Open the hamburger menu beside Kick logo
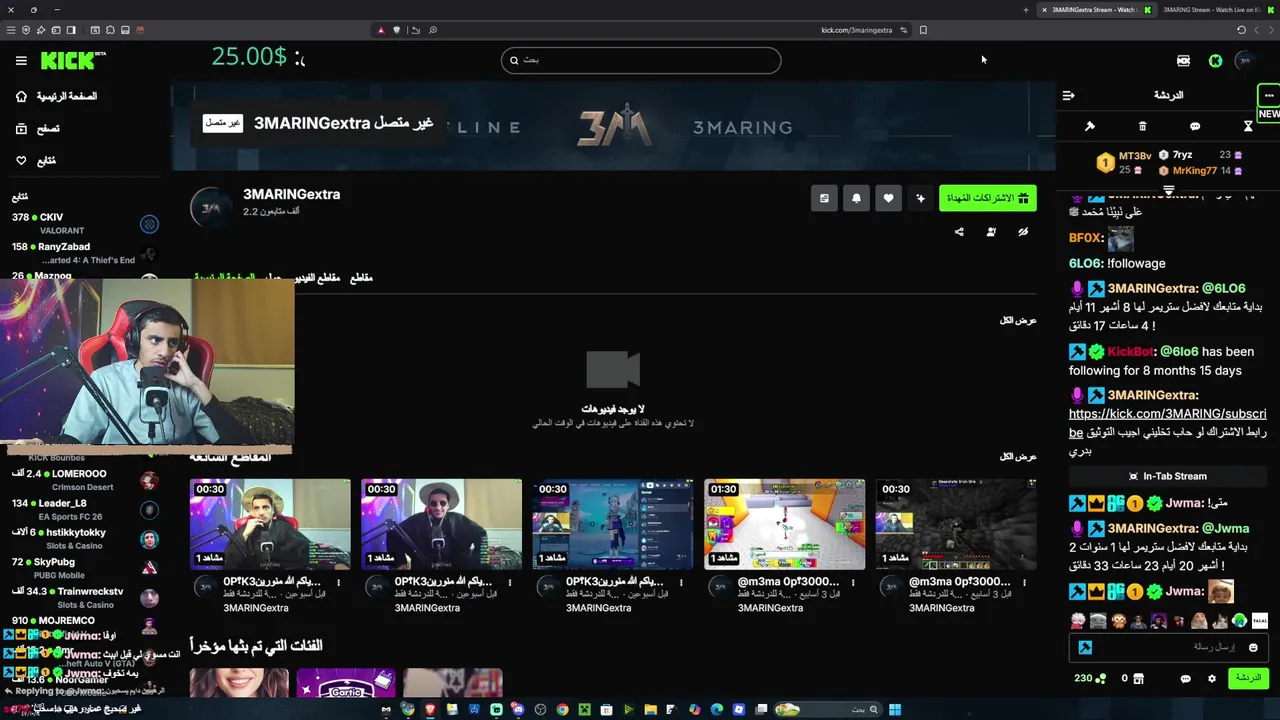This screenshot has height=720, width=1280. (21, 61)
